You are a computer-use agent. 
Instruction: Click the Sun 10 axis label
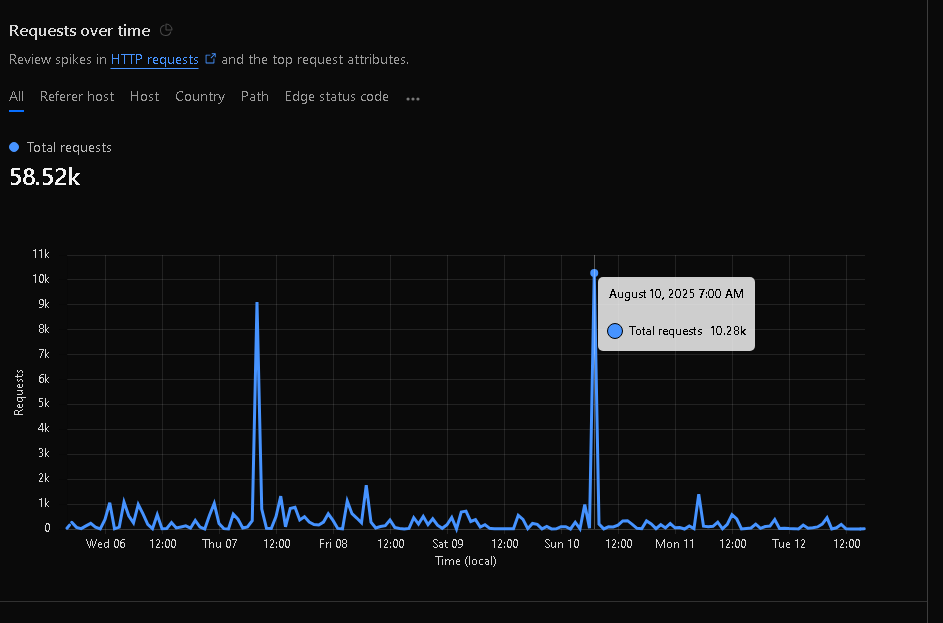tap(562, 544)
